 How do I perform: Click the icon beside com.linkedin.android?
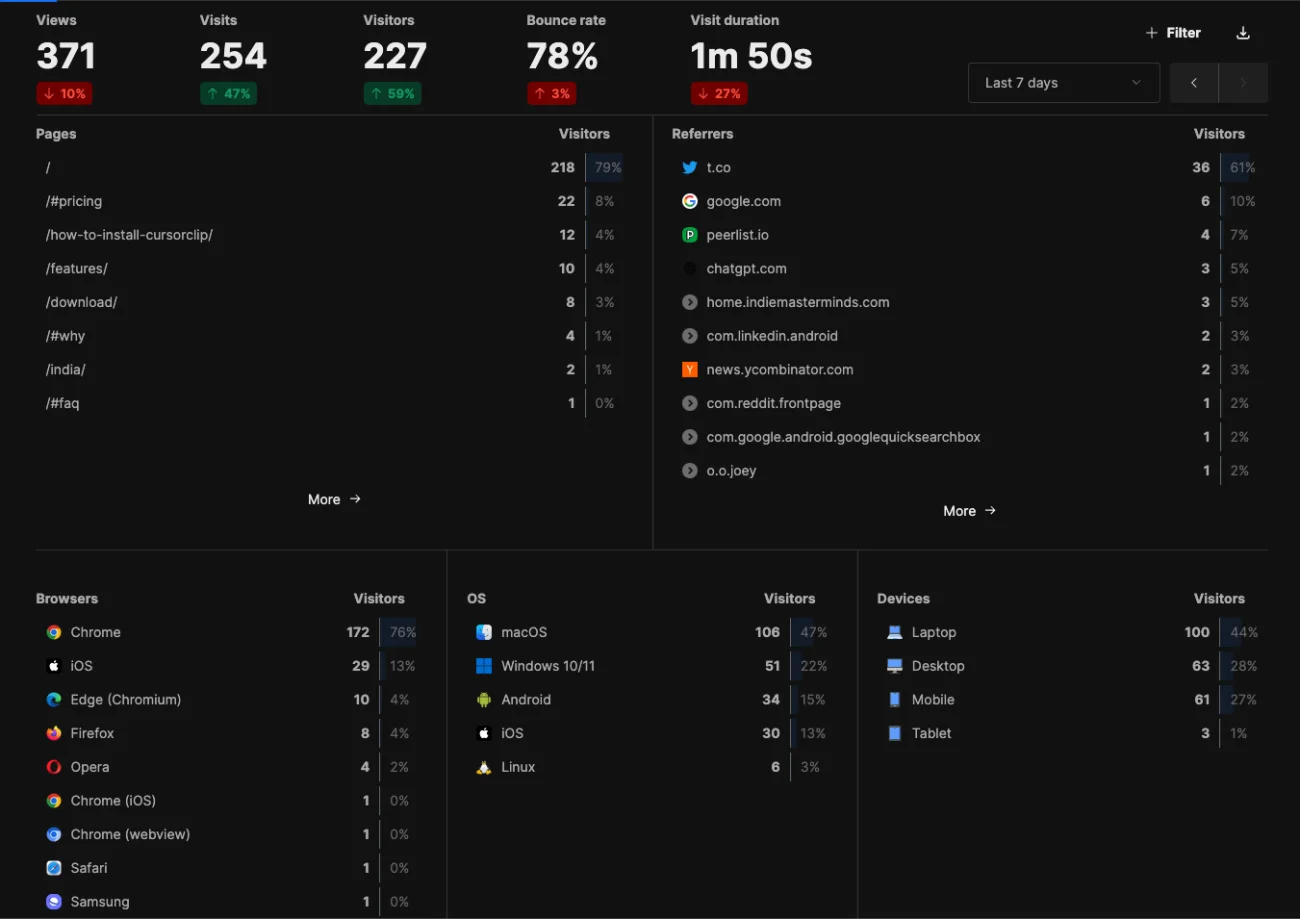pyautogui.click(x=689, y=336)
